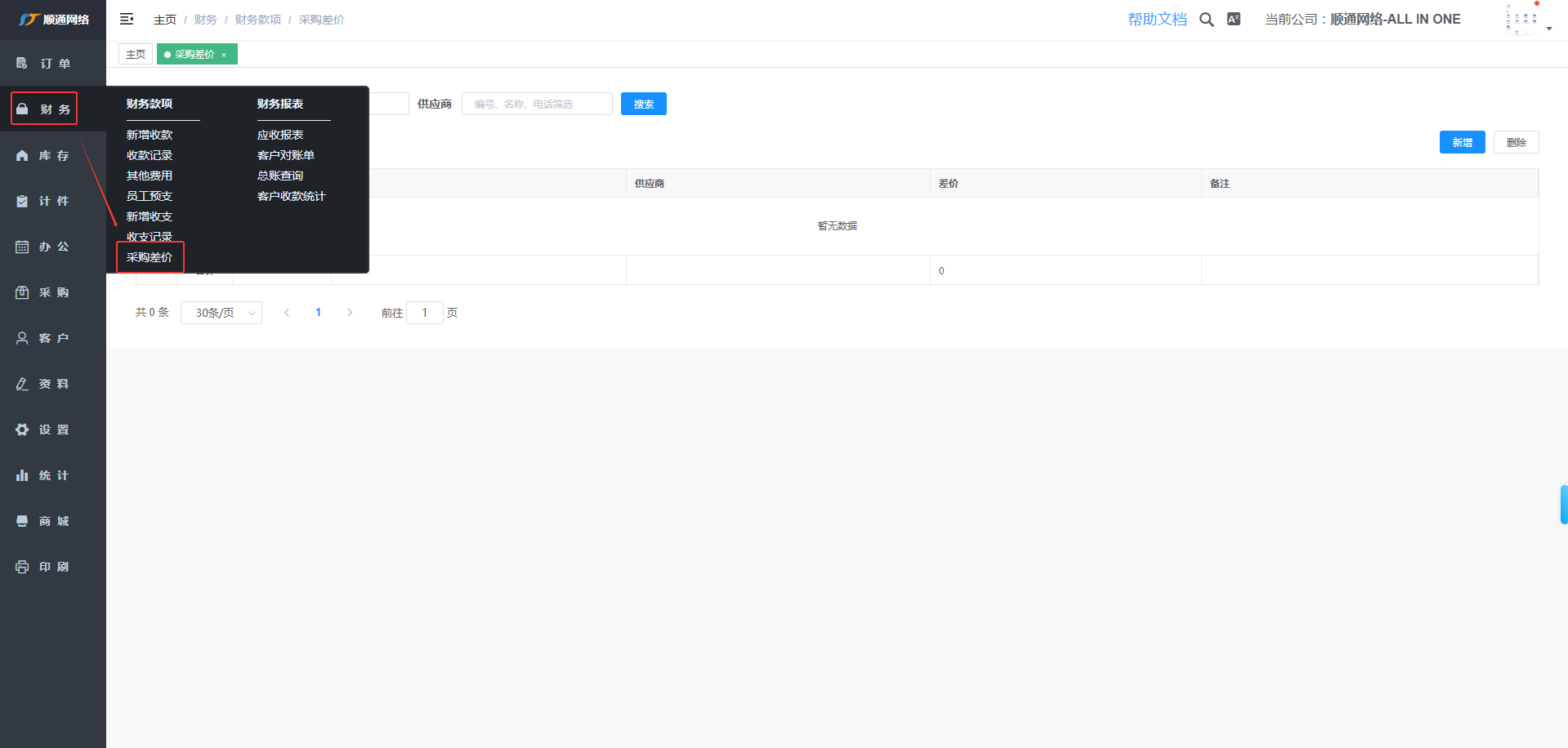Click the 新增 add button

(x=1462, y=142)
